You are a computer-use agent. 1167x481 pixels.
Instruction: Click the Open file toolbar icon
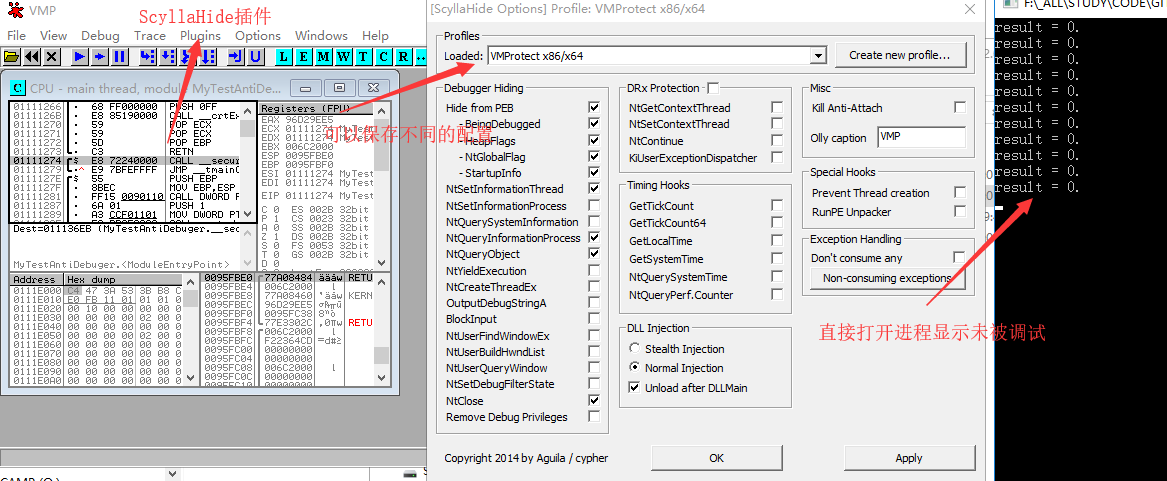tap(13, 57)
